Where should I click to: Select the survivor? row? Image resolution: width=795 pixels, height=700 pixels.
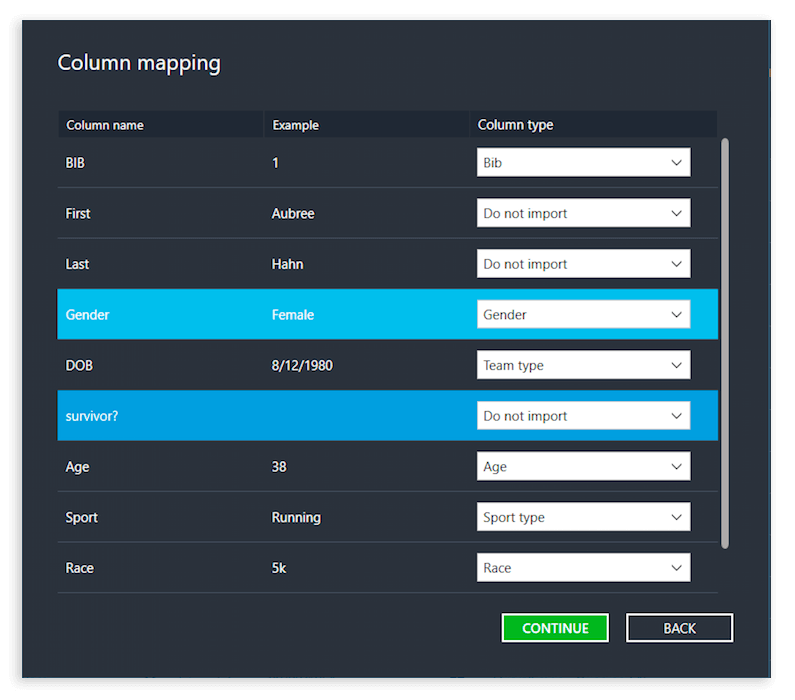point(387,416)
